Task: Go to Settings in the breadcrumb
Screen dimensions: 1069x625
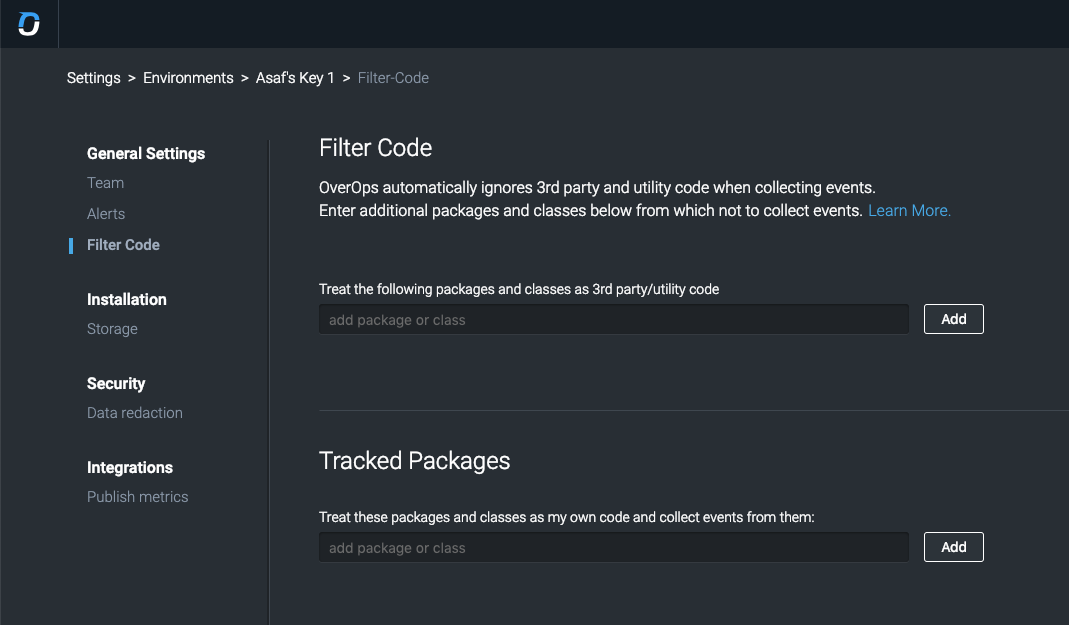Action: (94, 78)
